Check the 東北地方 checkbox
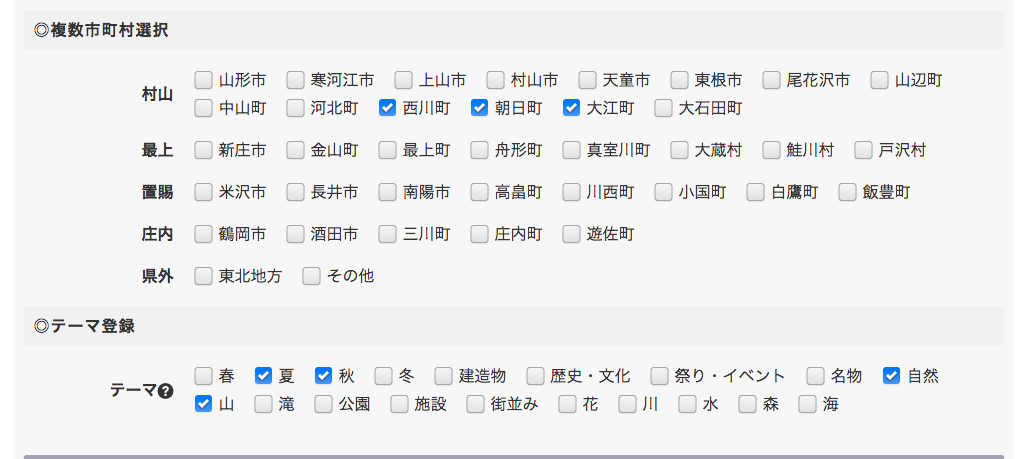 coord(203,275)
